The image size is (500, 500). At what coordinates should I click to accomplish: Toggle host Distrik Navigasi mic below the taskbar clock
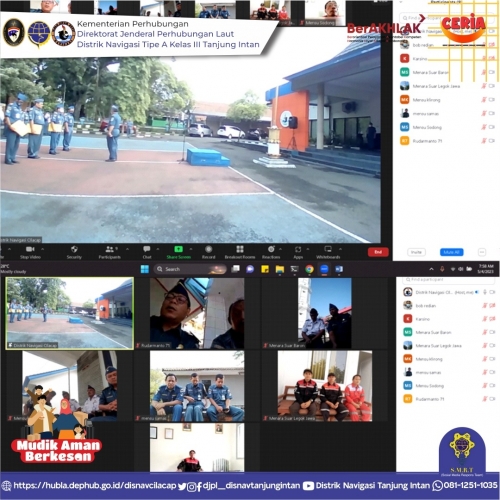485,292
